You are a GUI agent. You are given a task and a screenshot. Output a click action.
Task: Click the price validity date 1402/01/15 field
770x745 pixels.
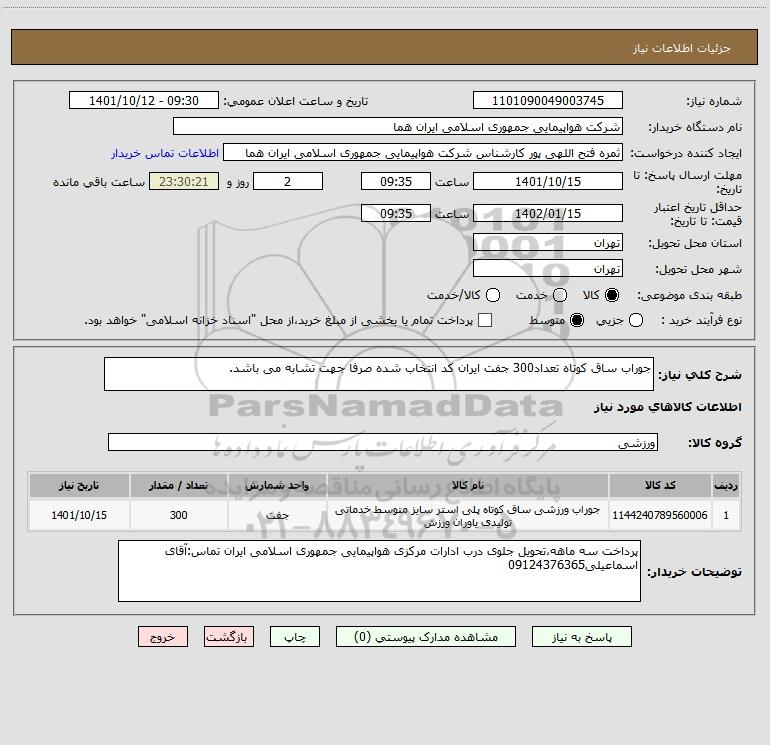click(548, 214)
